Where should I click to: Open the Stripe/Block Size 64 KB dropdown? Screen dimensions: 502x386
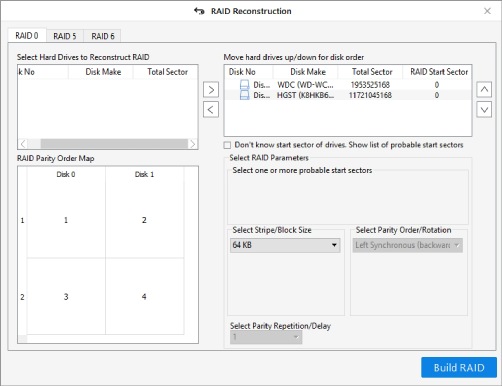[x=285, y=245]
